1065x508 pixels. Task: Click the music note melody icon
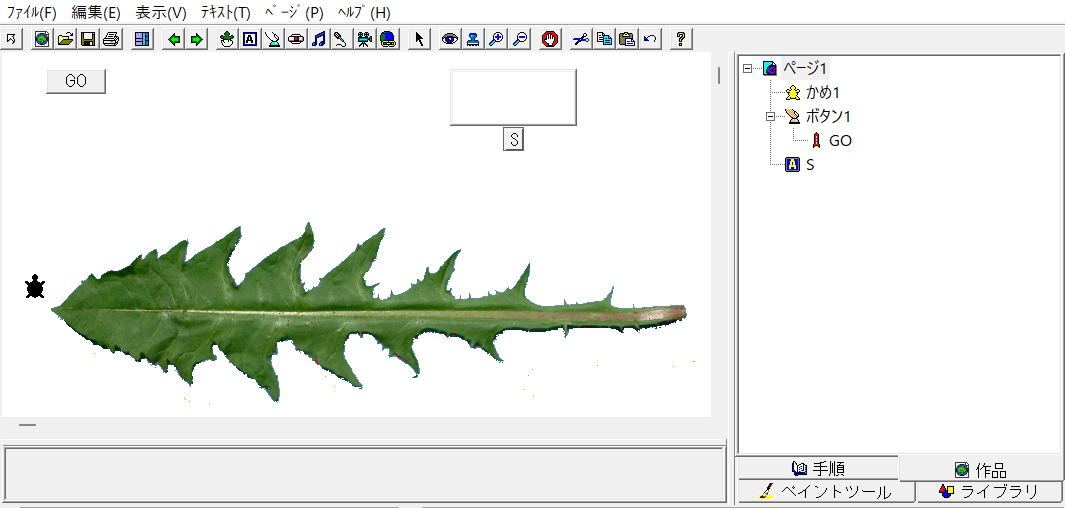pos(319,39)
